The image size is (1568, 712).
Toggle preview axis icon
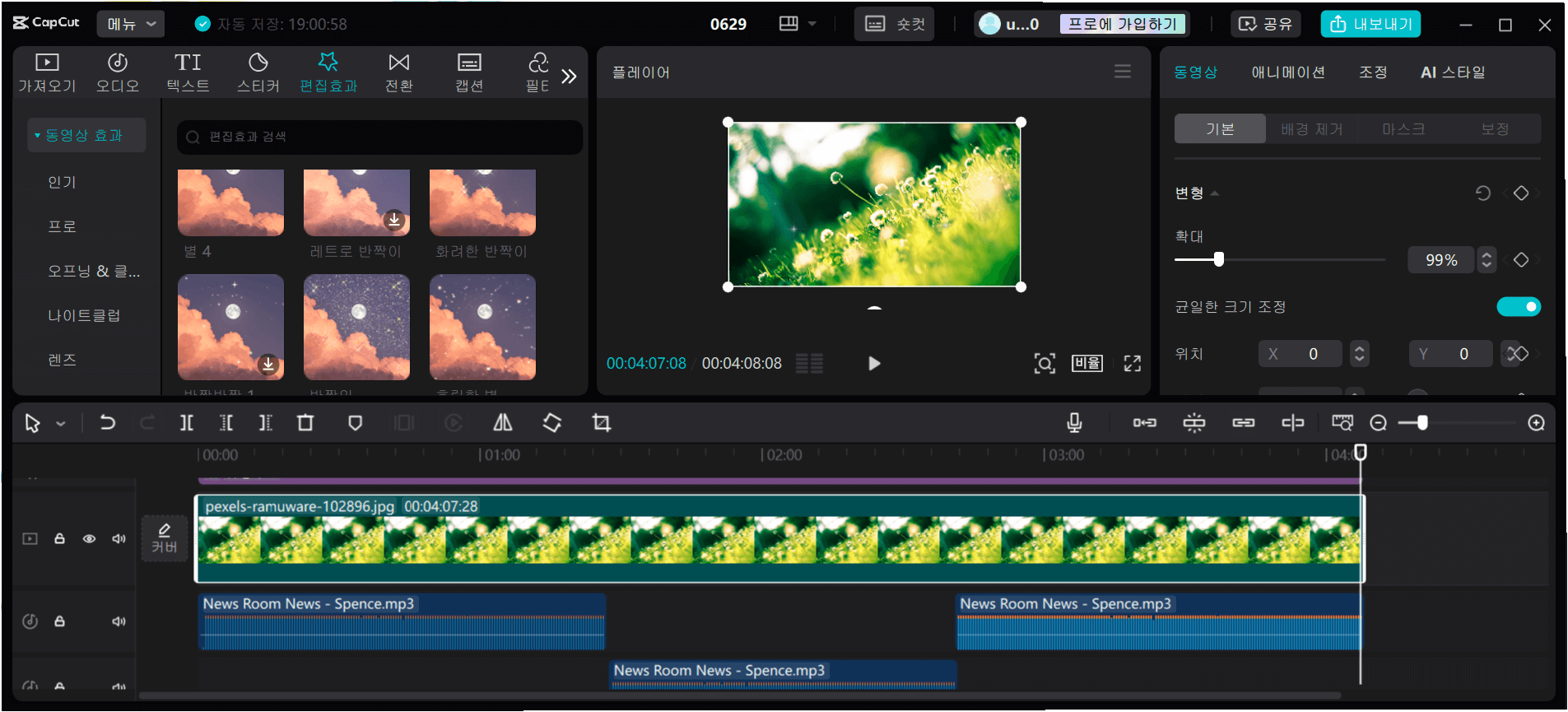(x=1292, y=423)
